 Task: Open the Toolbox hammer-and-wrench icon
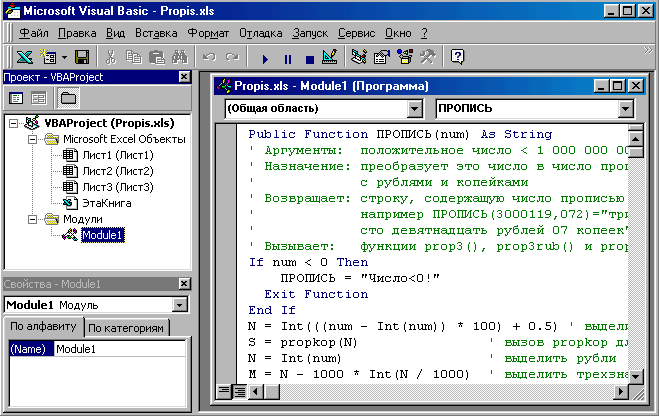coord(427,57)
